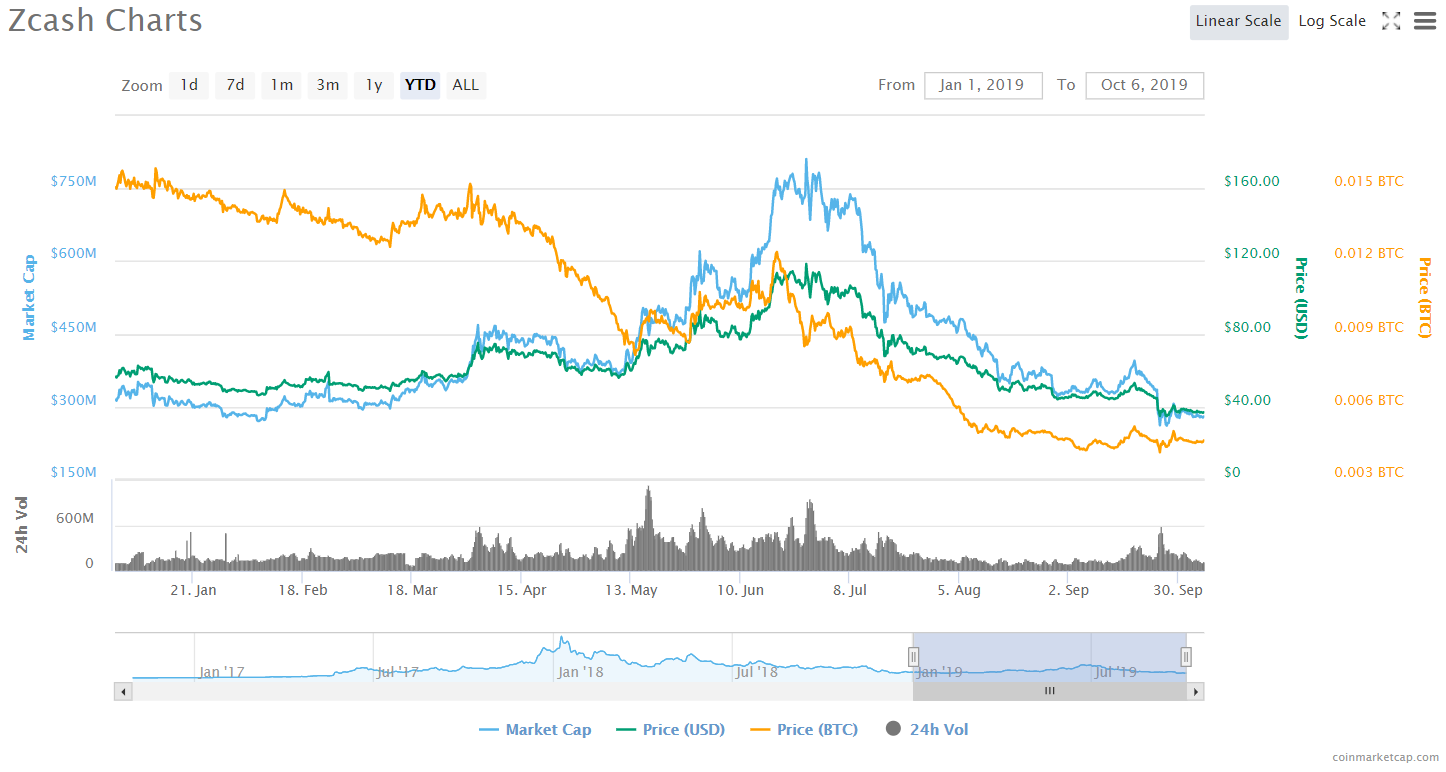The width and height of the screenshot is (1446, 772).
Task: Click the To date field
Action: pos(1144,85)
